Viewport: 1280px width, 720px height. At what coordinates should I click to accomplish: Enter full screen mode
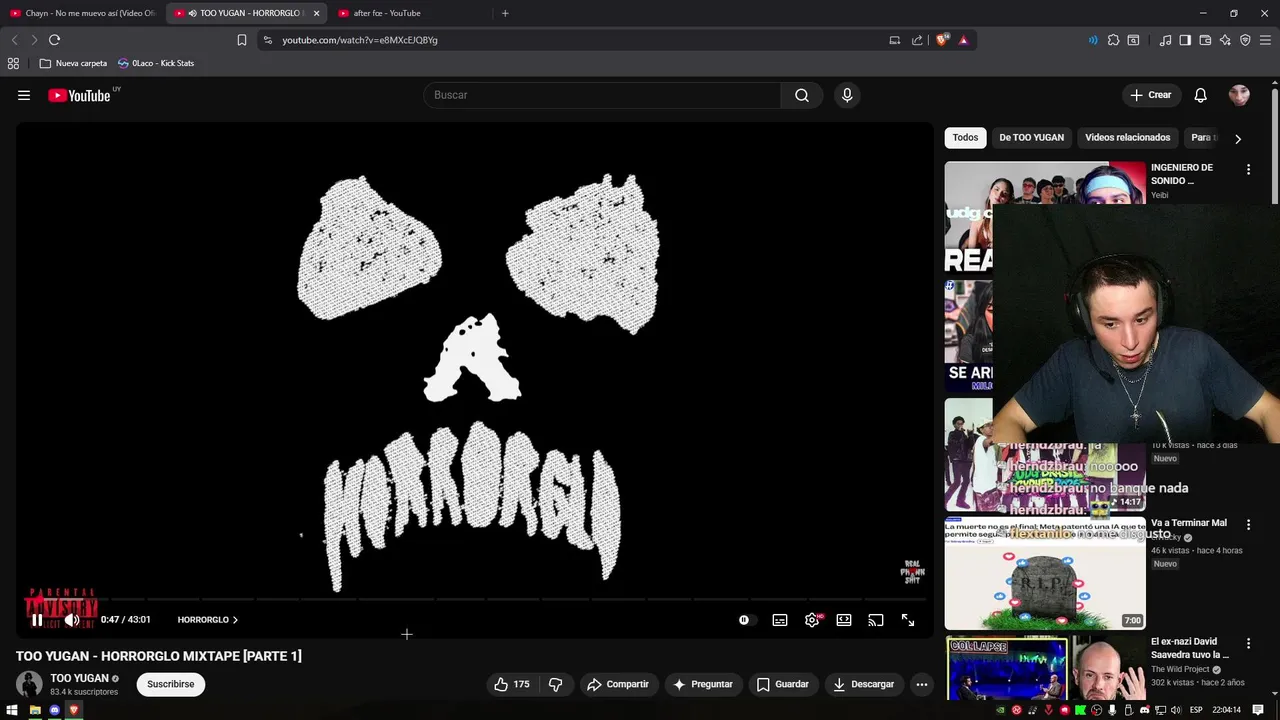(908, 620)
